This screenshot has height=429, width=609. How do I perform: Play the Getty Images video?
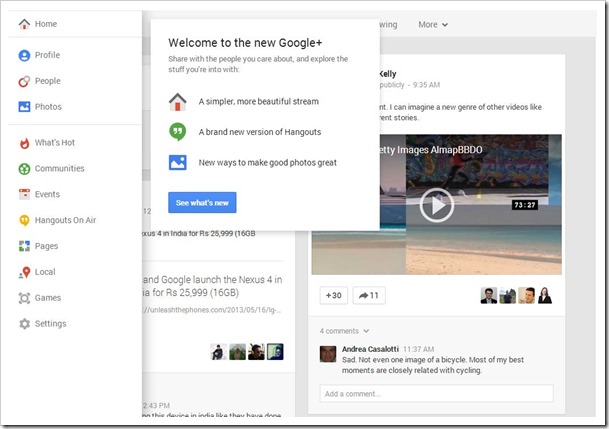coord(436,205)
